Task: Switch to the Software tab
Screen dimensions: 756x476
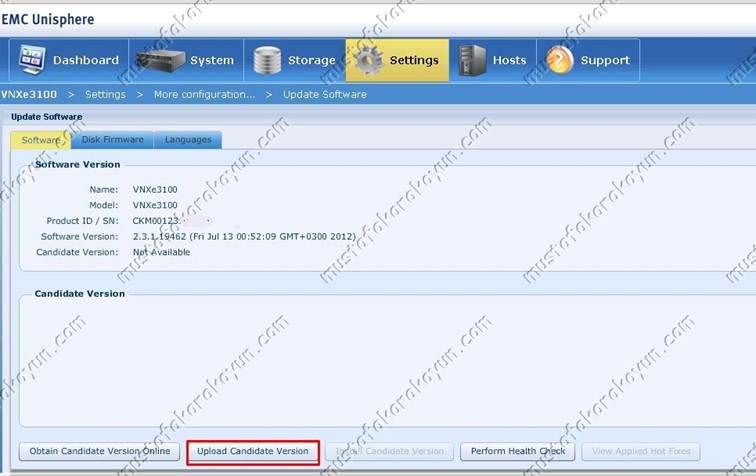Action: pos(40,140)
